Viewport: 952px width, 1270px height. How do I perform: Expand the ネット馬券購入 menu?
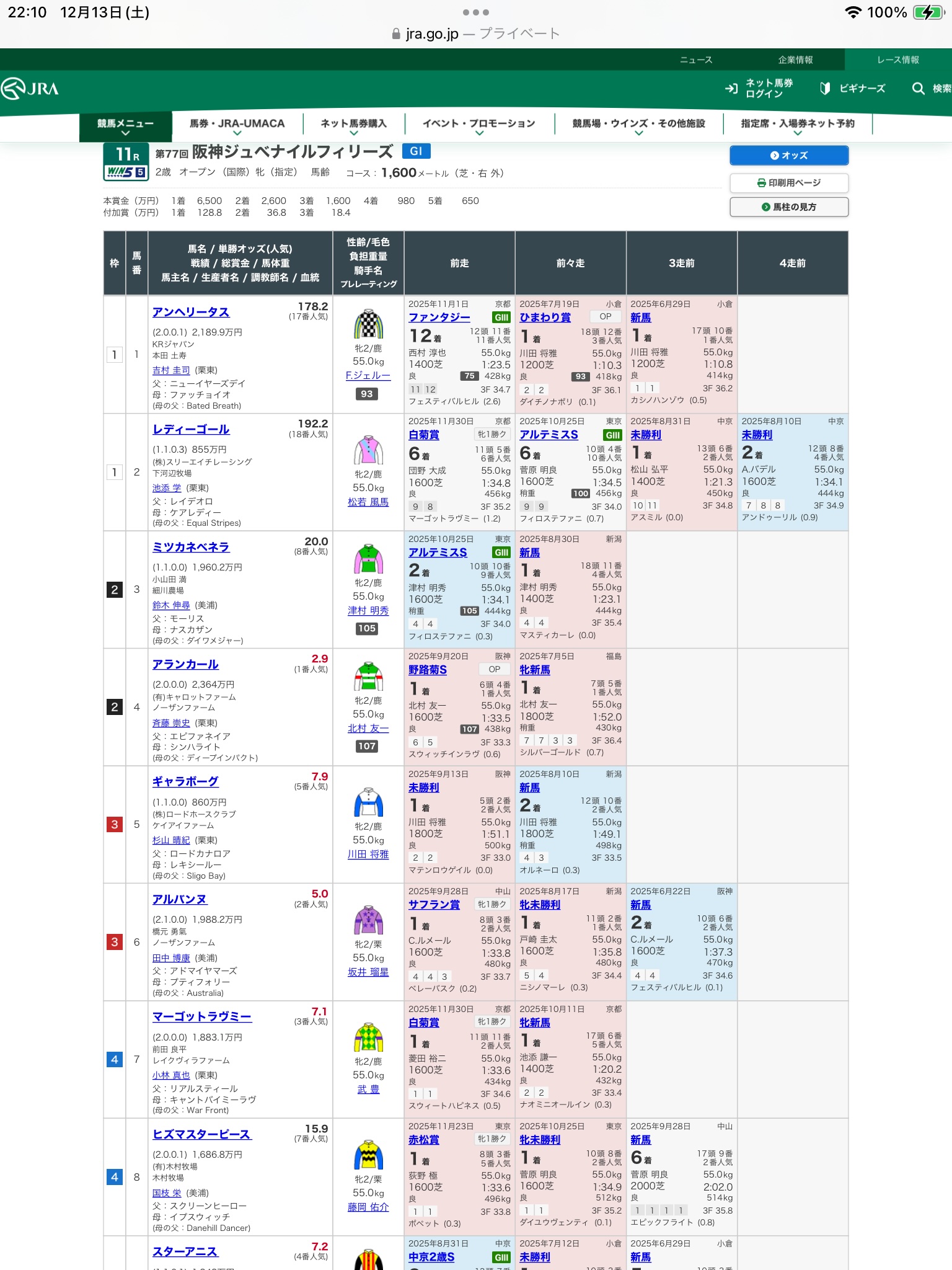pos(353,127)
